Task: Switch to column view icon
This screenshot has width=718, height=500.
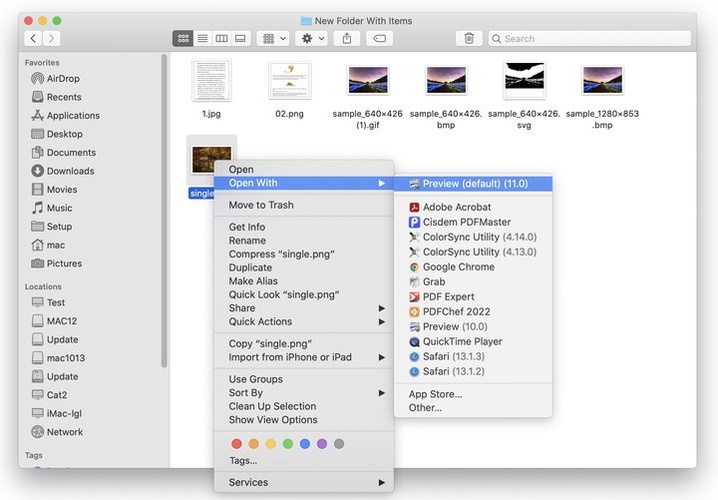Action: click(x=221, y=38)
